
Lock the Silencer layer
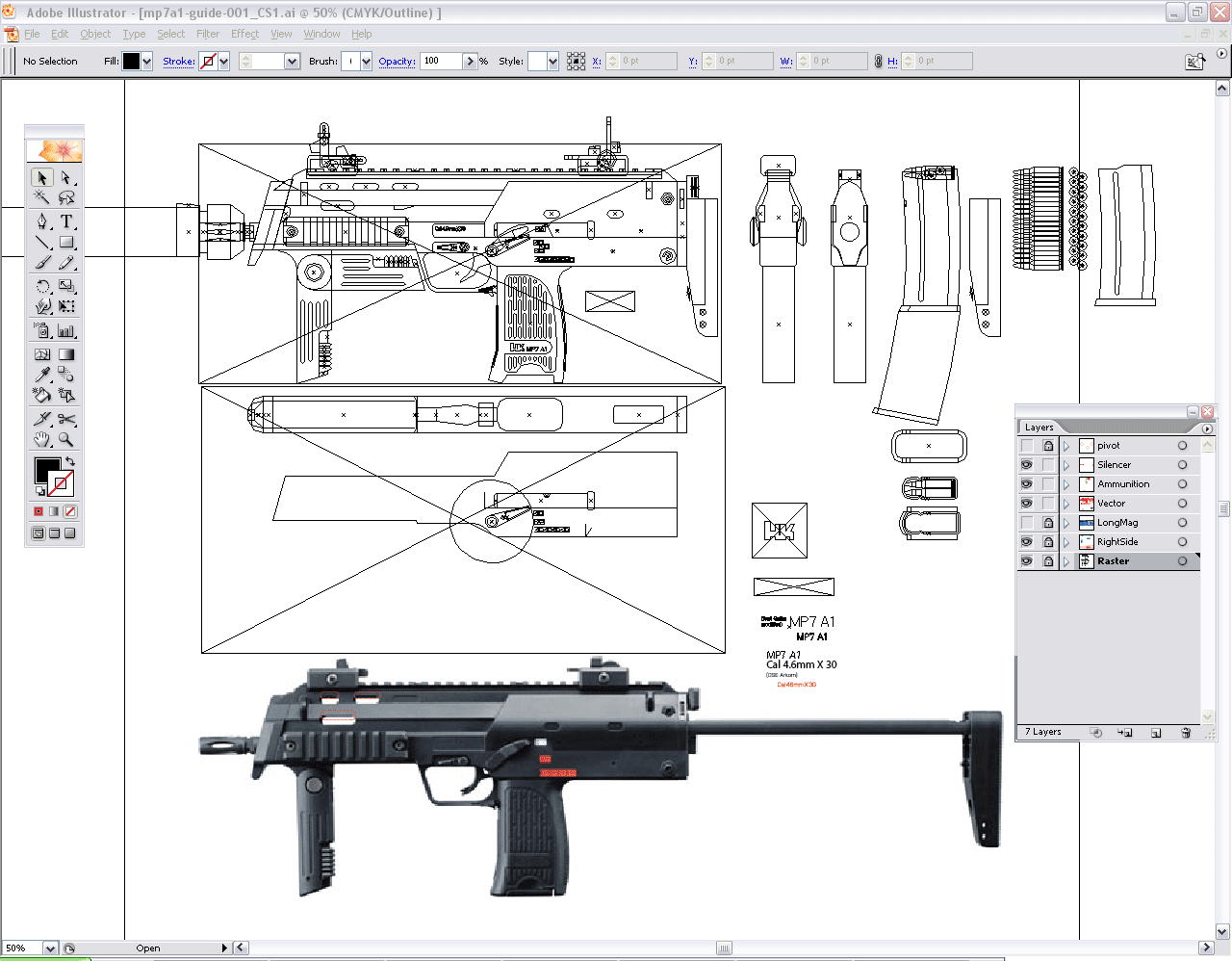[x=1048, y=465]
